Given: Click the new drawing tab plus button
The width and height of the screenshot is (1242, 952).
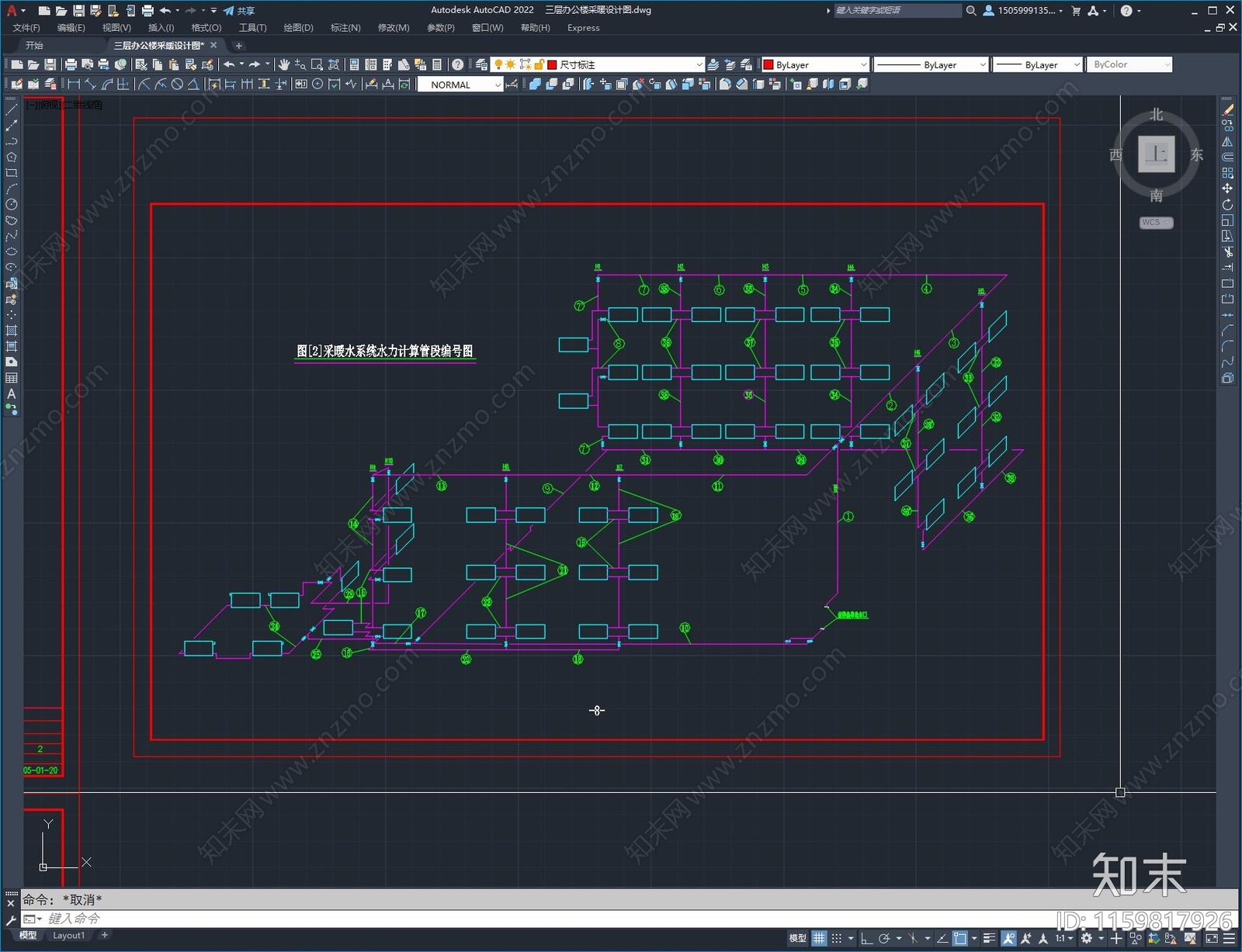Looking at the screenshot, I should pos(239,45).
